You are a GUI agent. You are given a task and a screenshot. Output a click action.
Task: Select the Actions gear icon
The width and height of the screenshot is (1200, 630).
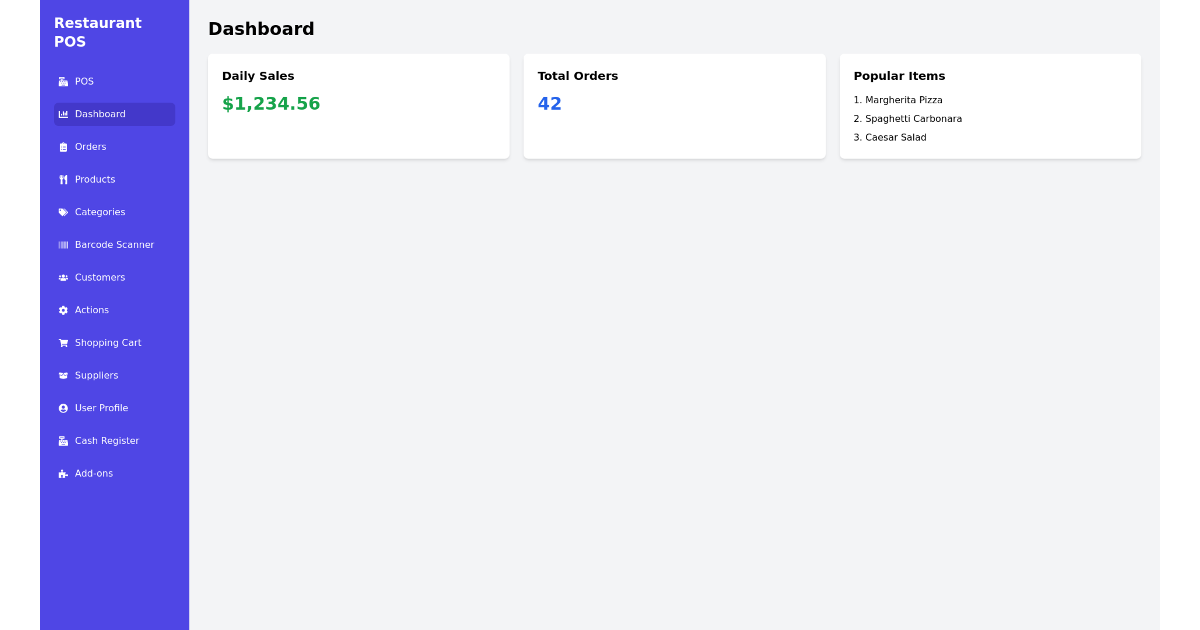(62, 310)
